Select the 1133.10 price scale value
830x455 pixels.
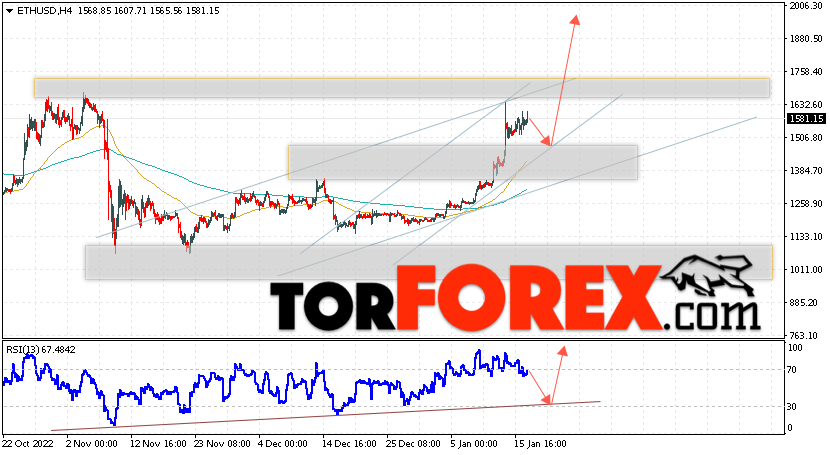tap(805, 236)
